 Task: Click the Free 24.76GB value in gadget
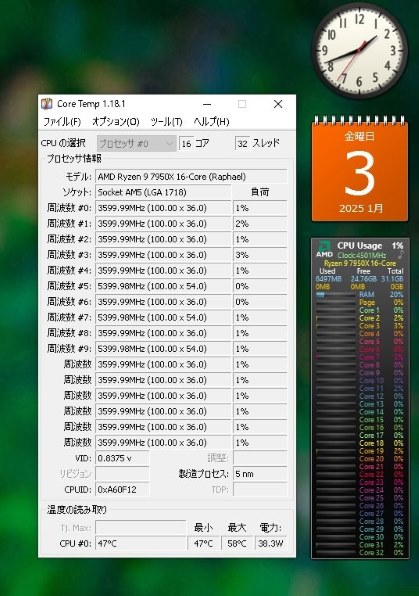click(363, 279)
